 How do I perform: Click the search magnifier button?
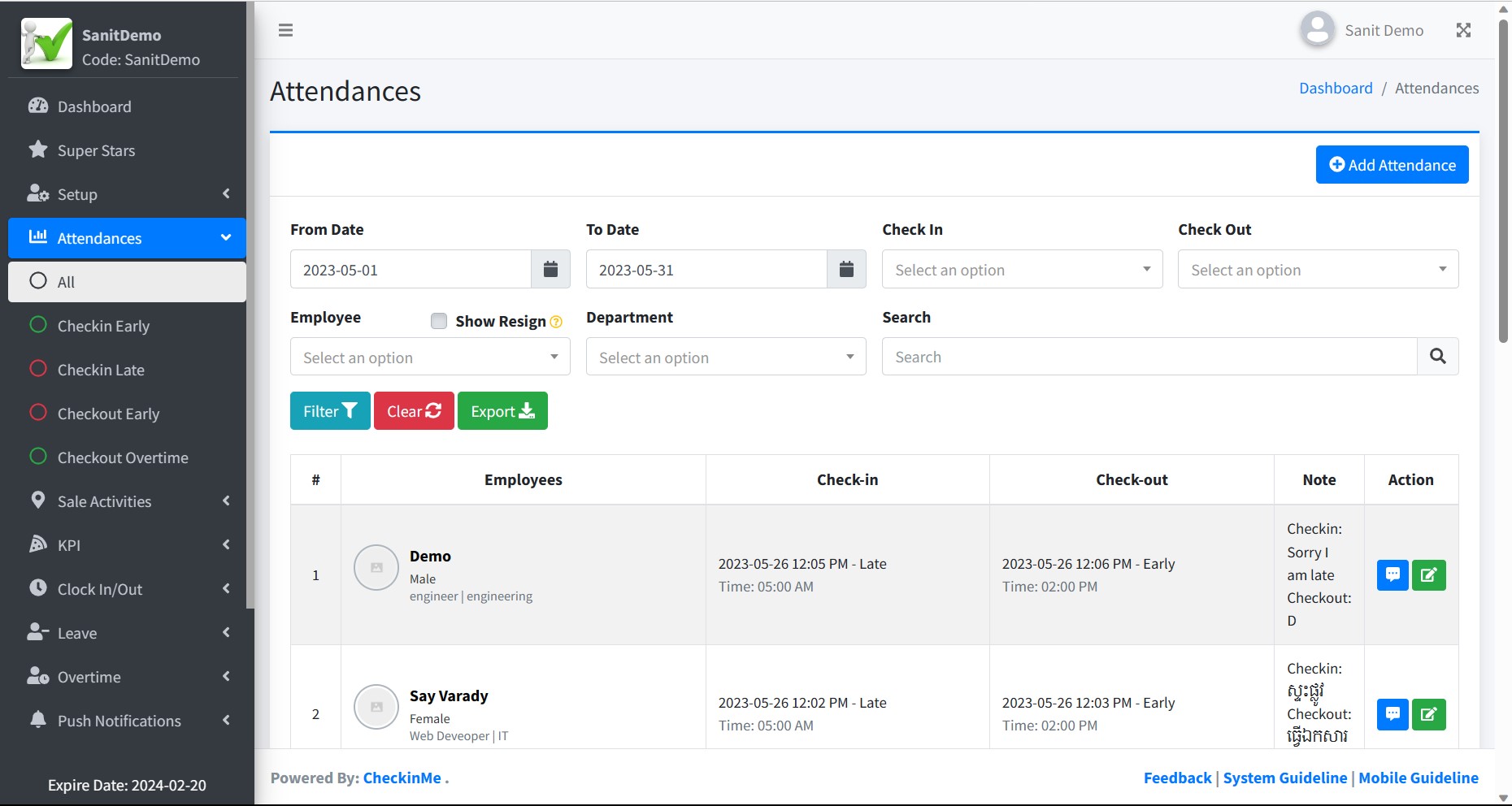[x=1437, y=356]
